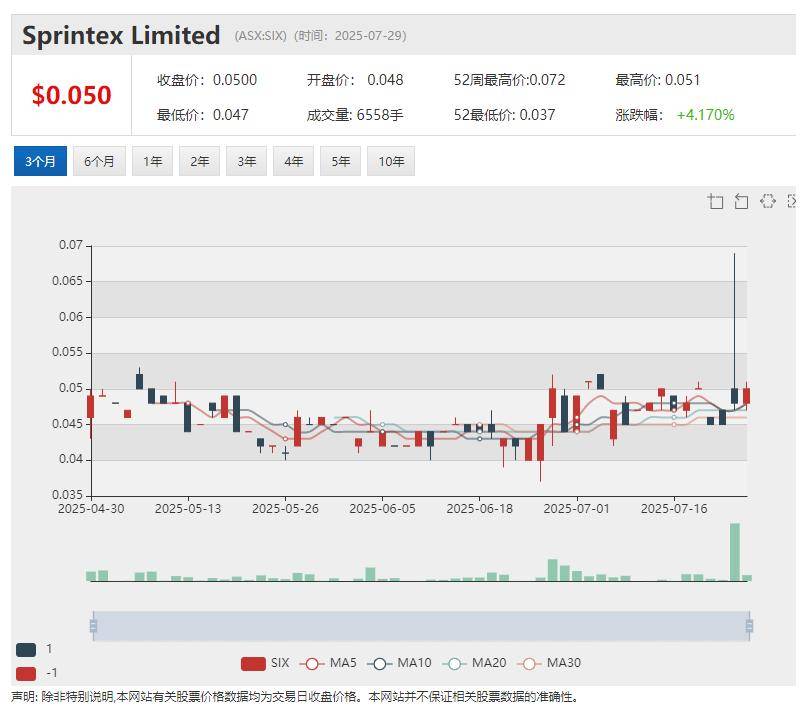
Task: Click the 0.035 y-axis label
Action: tap(68, 495)
